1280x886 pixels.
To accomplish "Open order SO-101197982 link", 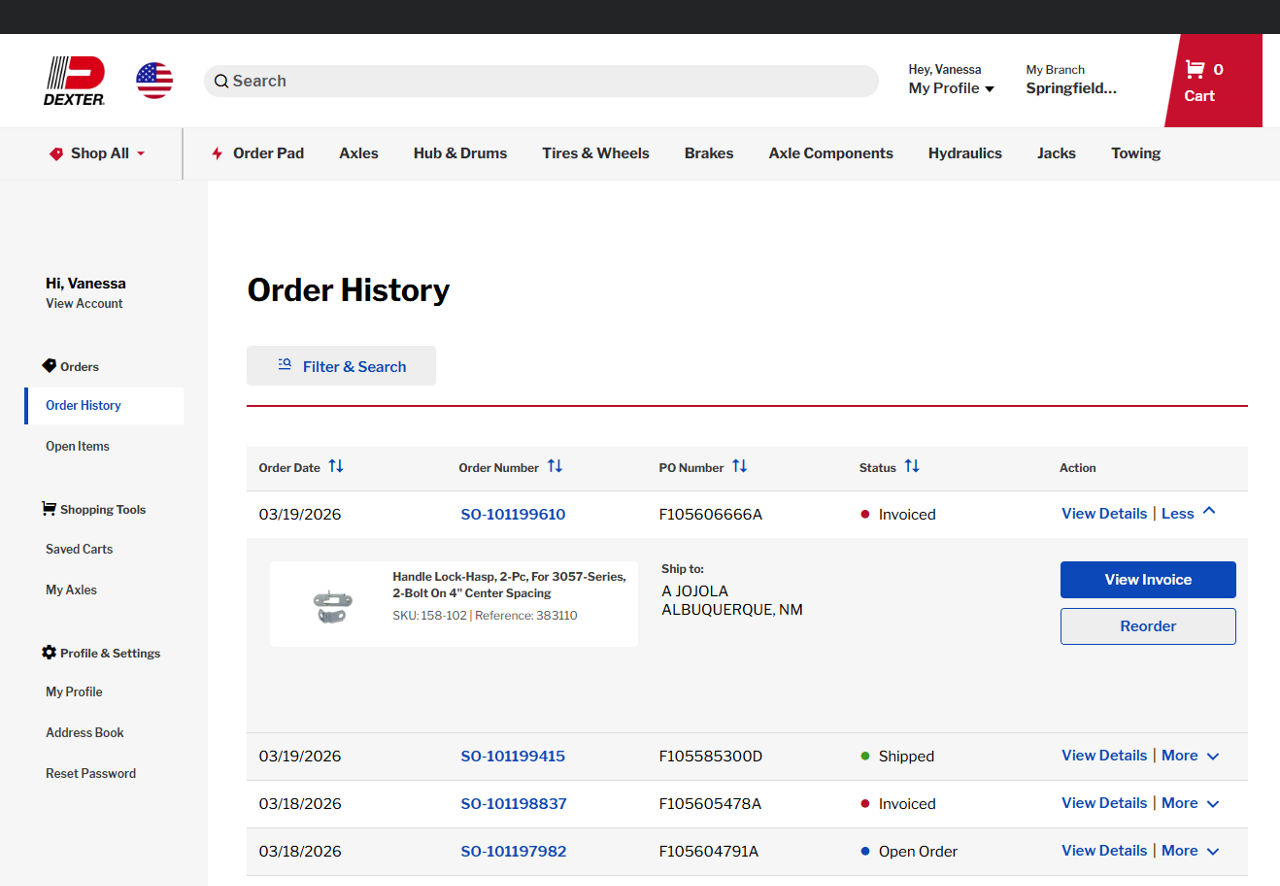I will tap(513, 851).
